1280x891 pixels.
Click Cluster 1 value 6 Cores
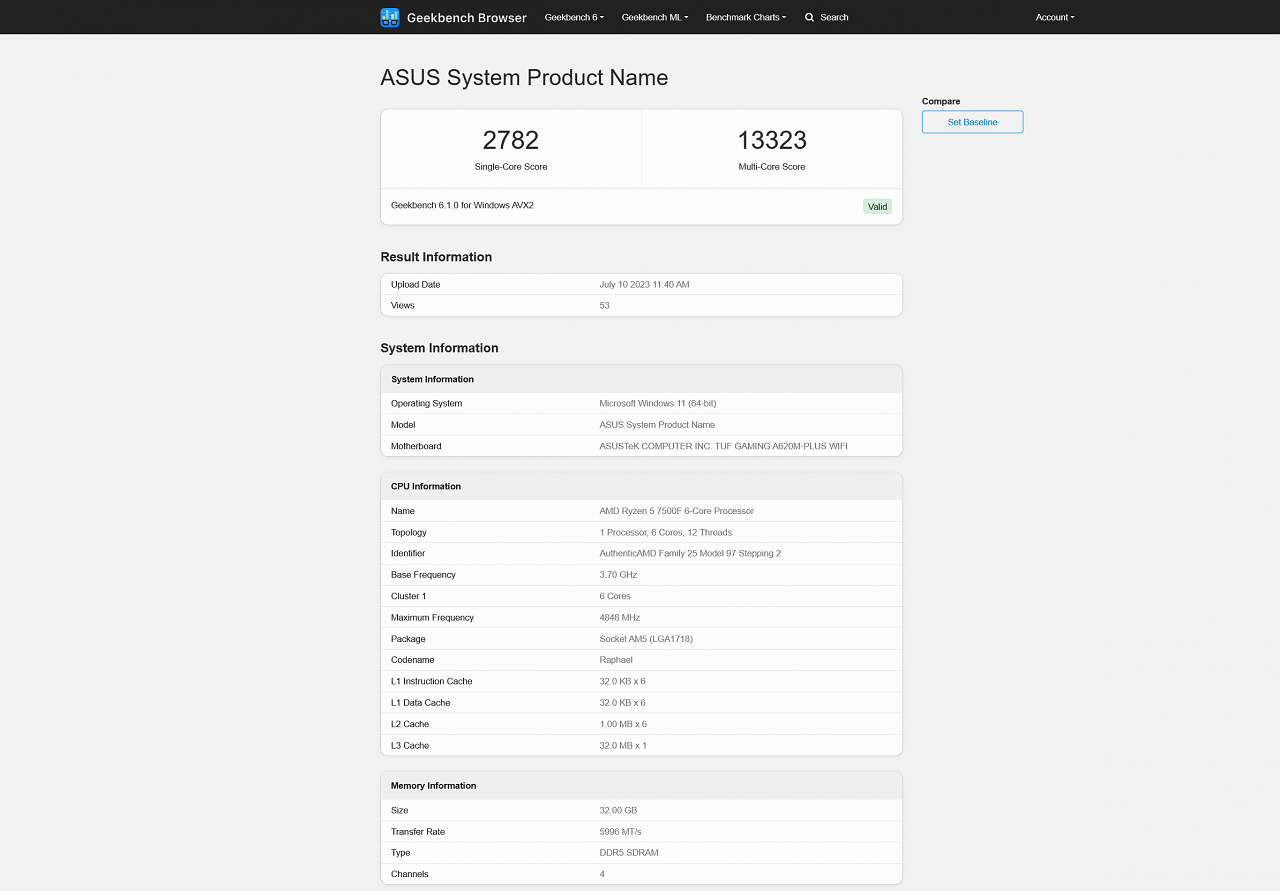(x=615, y=596)
